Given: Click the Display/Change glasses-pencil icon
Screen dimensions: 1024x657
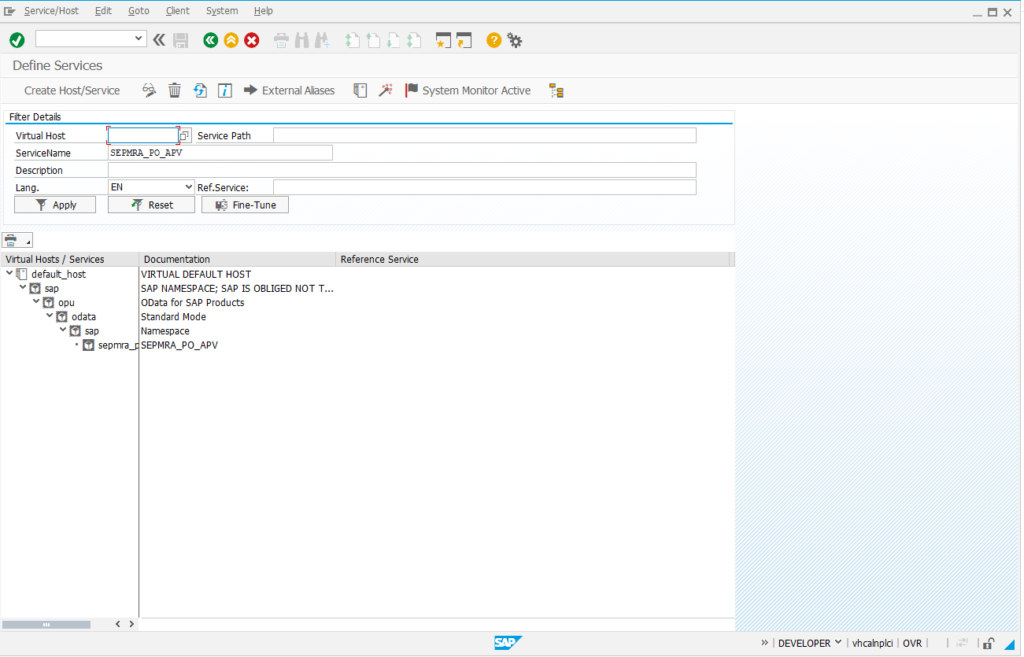Looking at the screenshot, I should (149, 90).
